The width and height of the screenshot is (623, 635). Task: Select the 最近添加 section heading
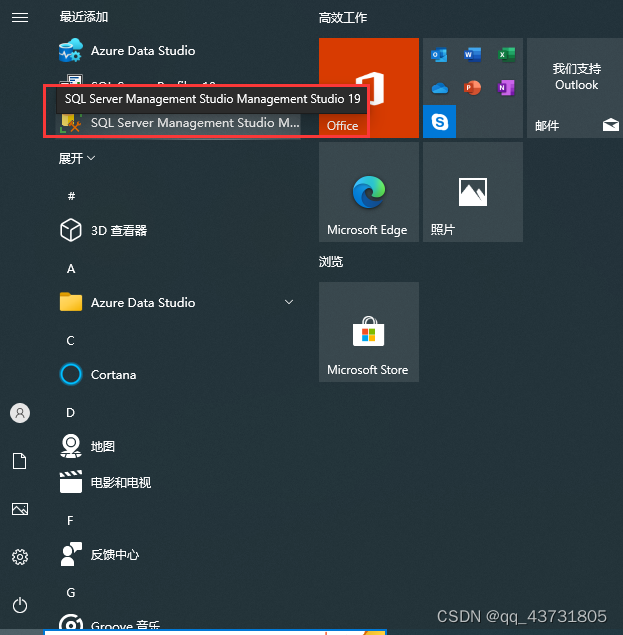(x=84, y=17)
